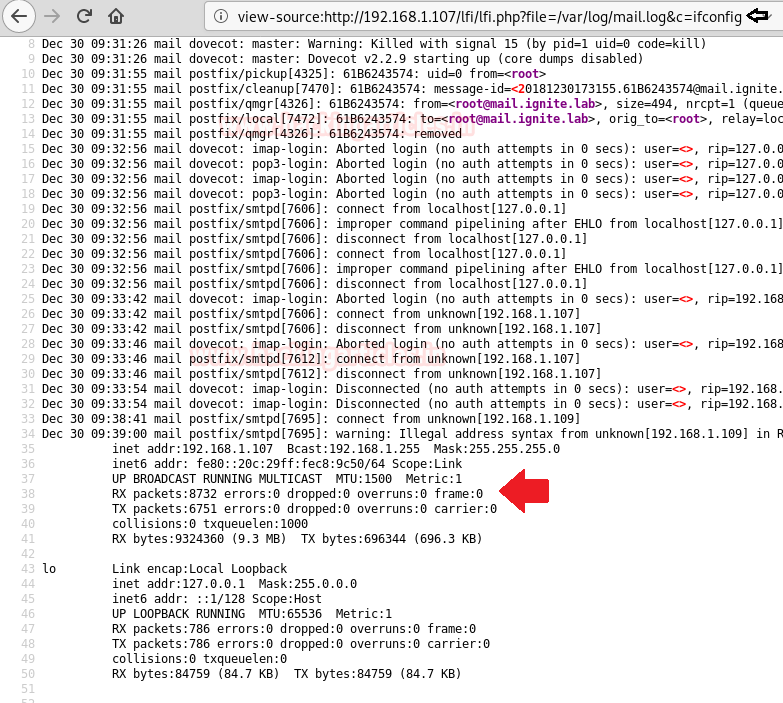Screen dimensions: 783x703
Task: Click 'postfix/smtpd[7612]: connect' text on line 29
Action: tap(287, 358)
